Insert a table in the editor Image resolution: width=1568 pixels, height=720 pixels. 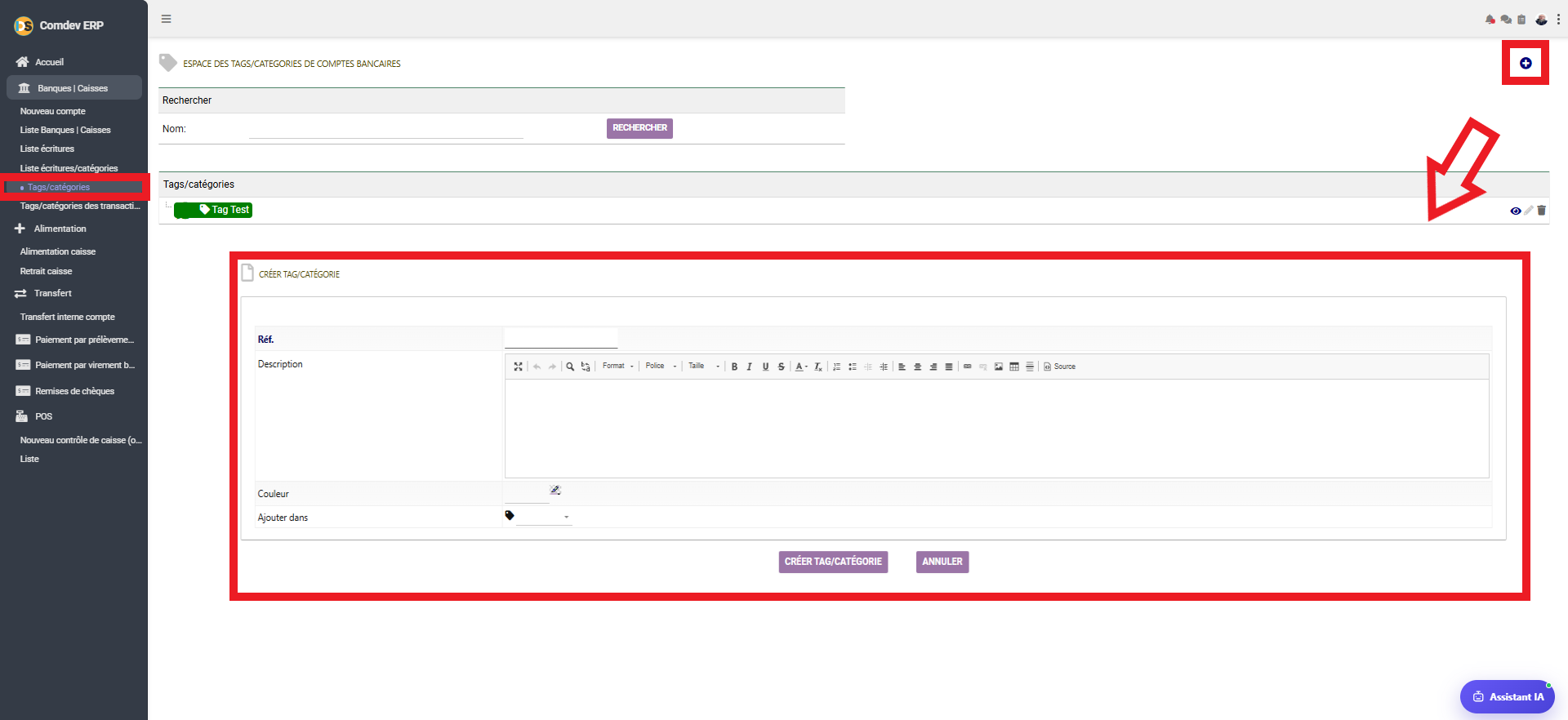(1013, 367)
